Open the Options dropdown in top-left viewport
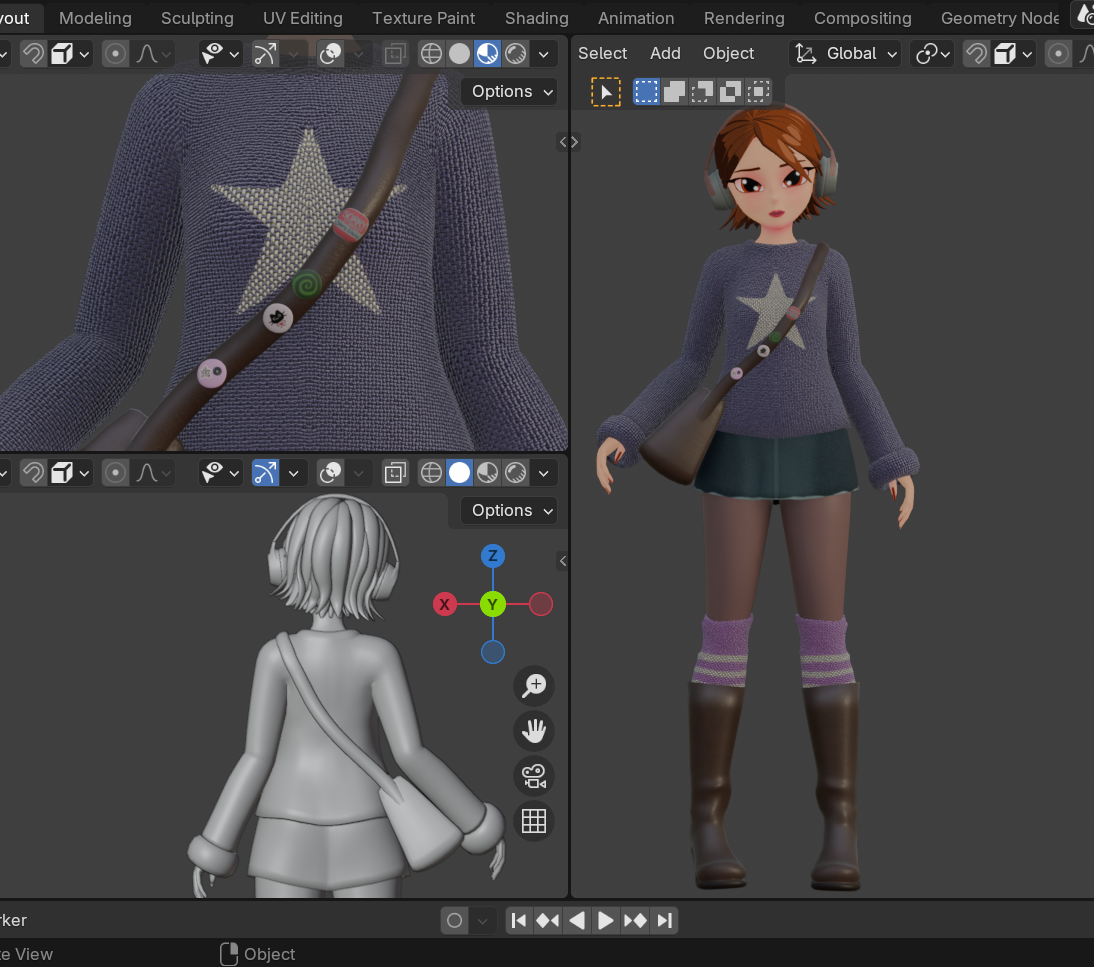1094x967 pixels. pyautogui.click(x=510, y=91)
